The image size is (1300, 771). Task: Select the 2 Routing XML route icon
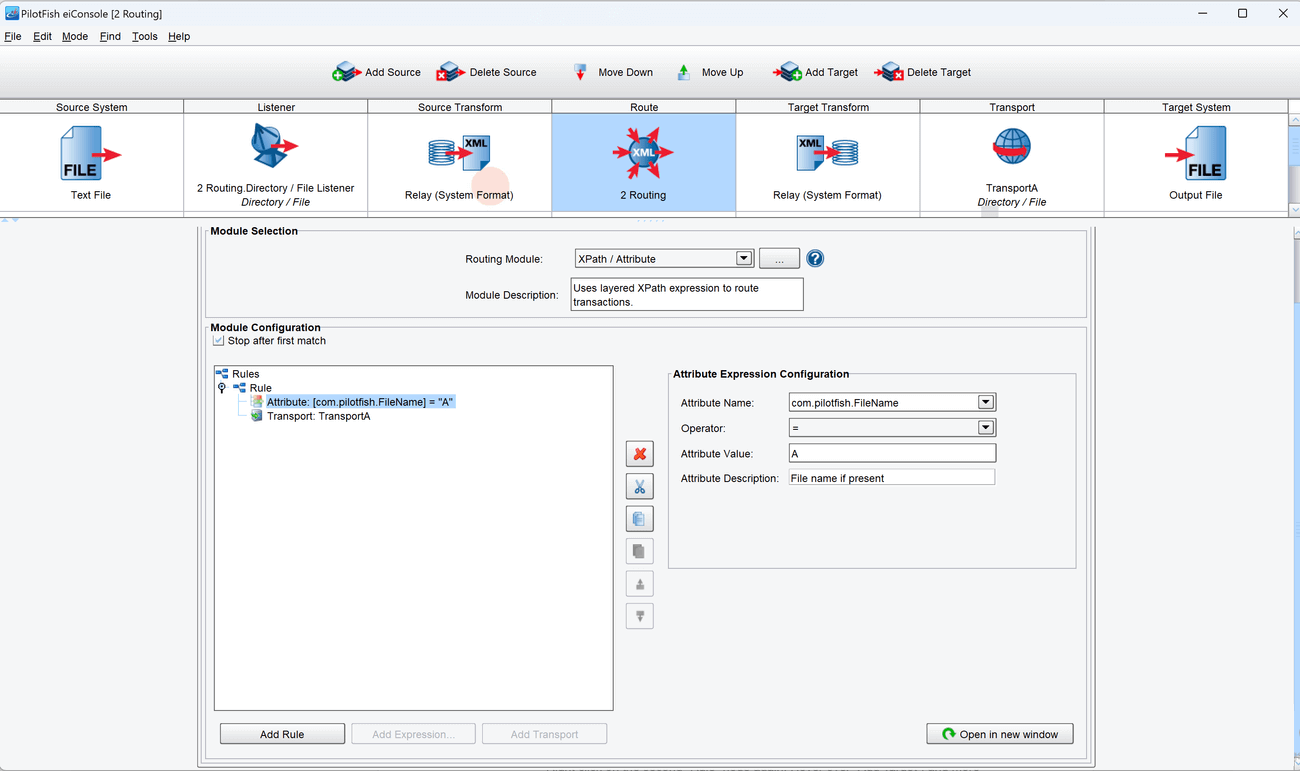click(643, 153)
